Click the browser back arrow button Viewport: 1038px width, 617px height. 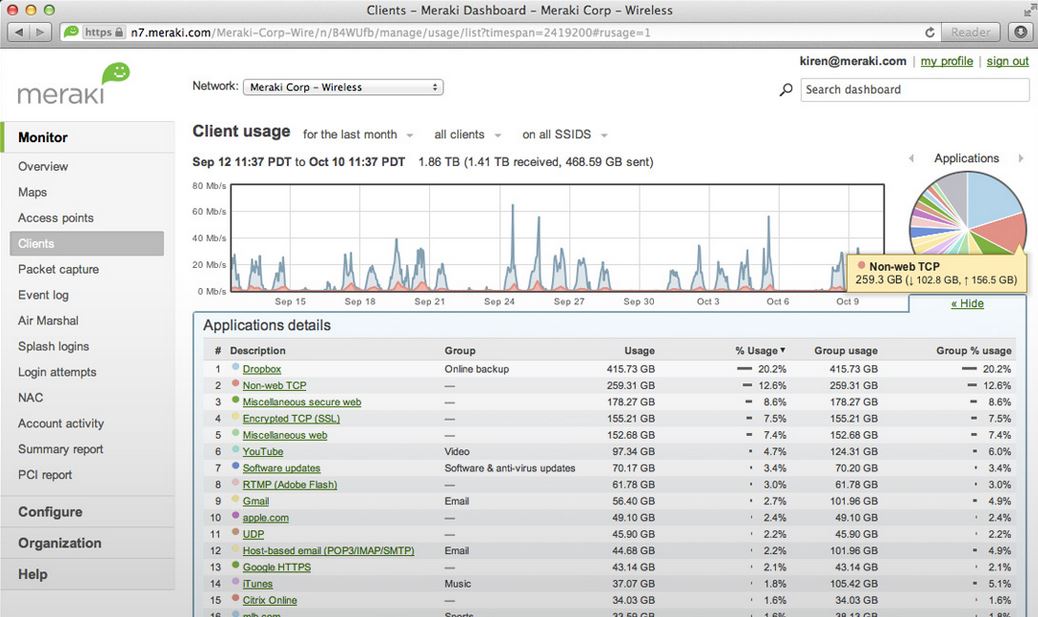pos(18,32)
